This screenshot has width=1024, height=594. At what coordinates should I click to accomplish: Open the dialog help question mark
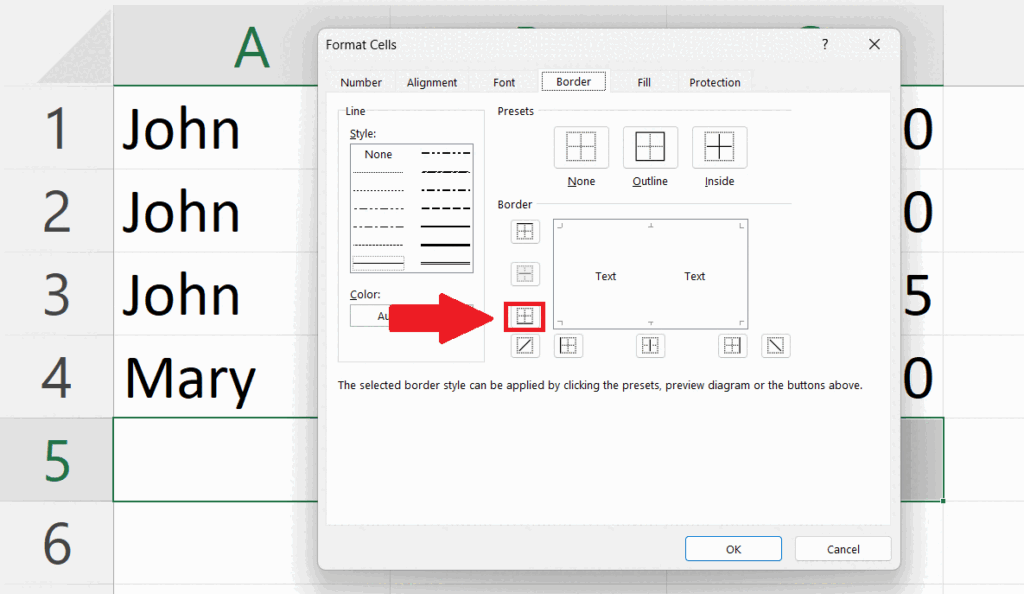825,44
